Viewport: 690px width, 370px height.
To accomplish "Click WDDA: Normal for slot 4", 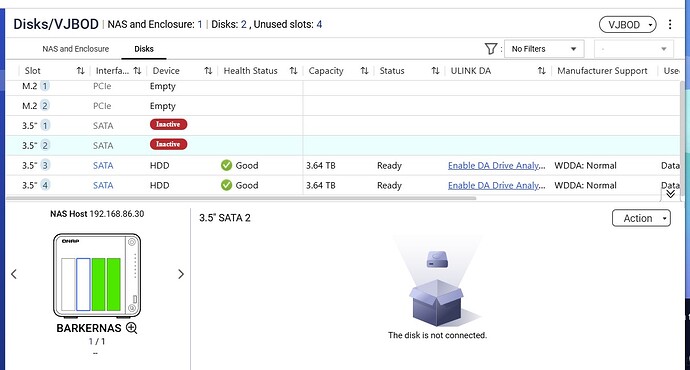I will click(585, 185).
